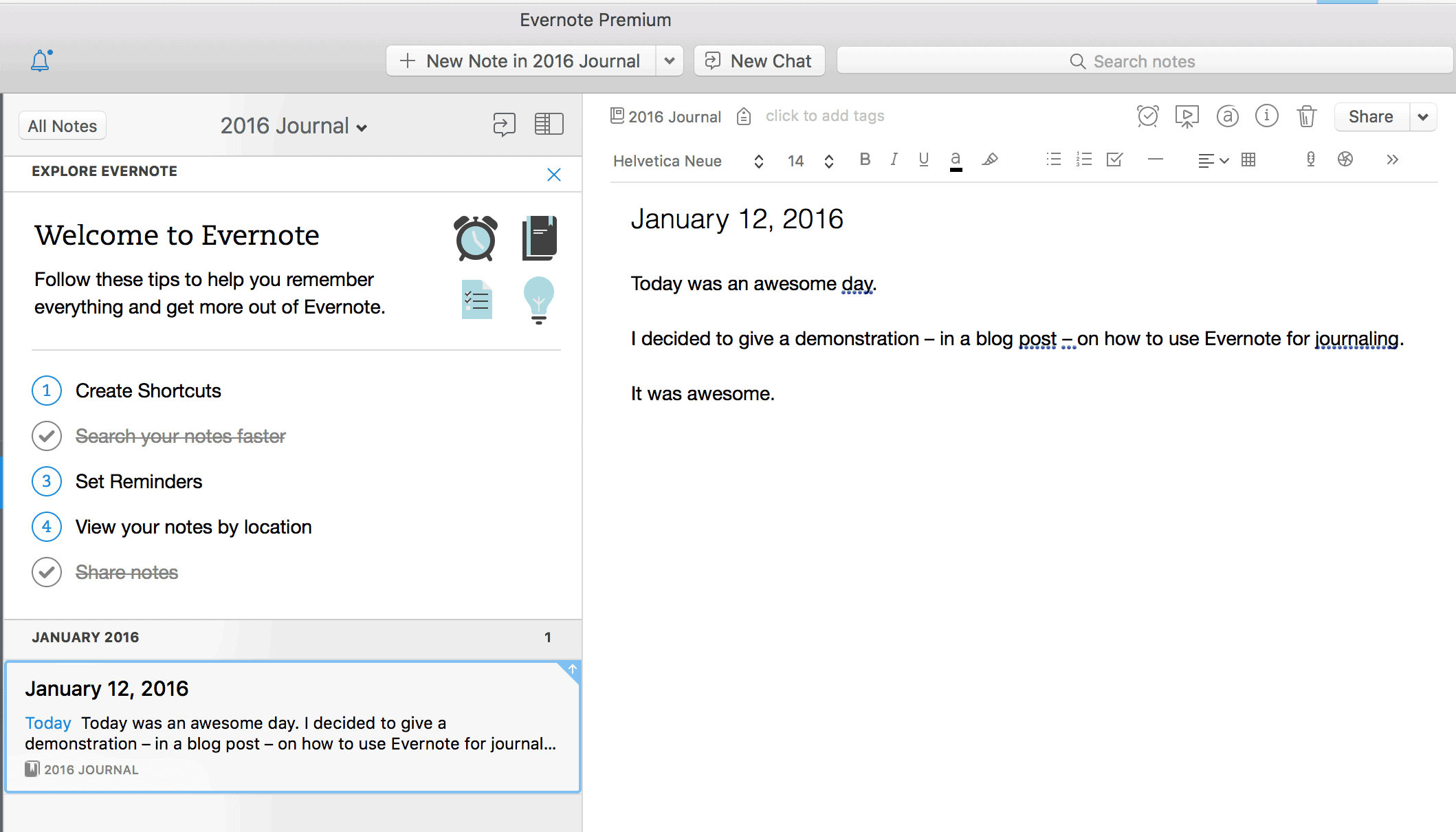1456x832 pixels.
Task: Click New Note in 2016 Journal
Action: coord(521,61)
